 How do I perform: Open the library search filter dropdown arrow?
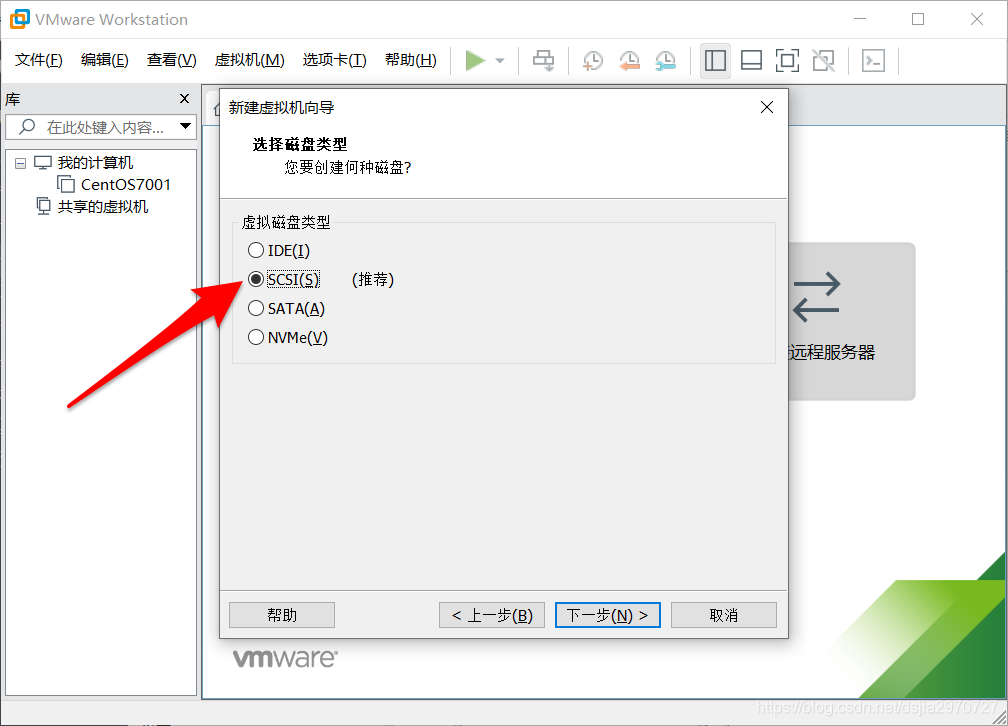coord(185,126)
